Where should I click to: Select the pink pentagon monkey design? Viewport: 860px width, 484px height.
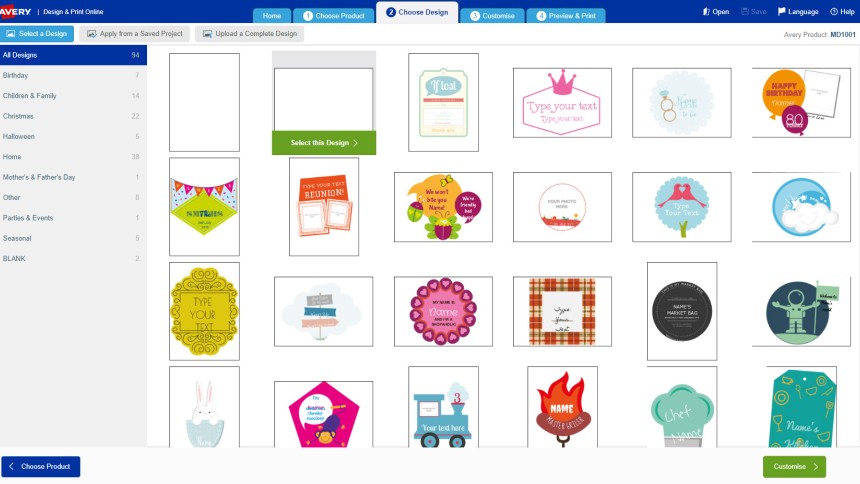pos(324,414)
